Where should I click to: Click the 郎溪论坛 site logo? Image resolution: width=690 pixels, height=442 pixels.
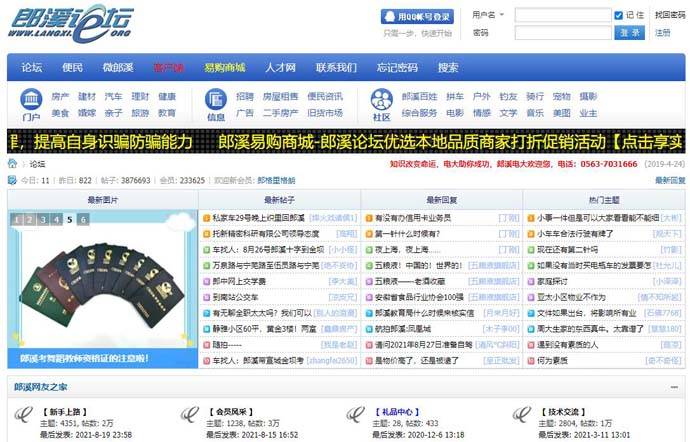pyautogui.click(x=70, y=24)
